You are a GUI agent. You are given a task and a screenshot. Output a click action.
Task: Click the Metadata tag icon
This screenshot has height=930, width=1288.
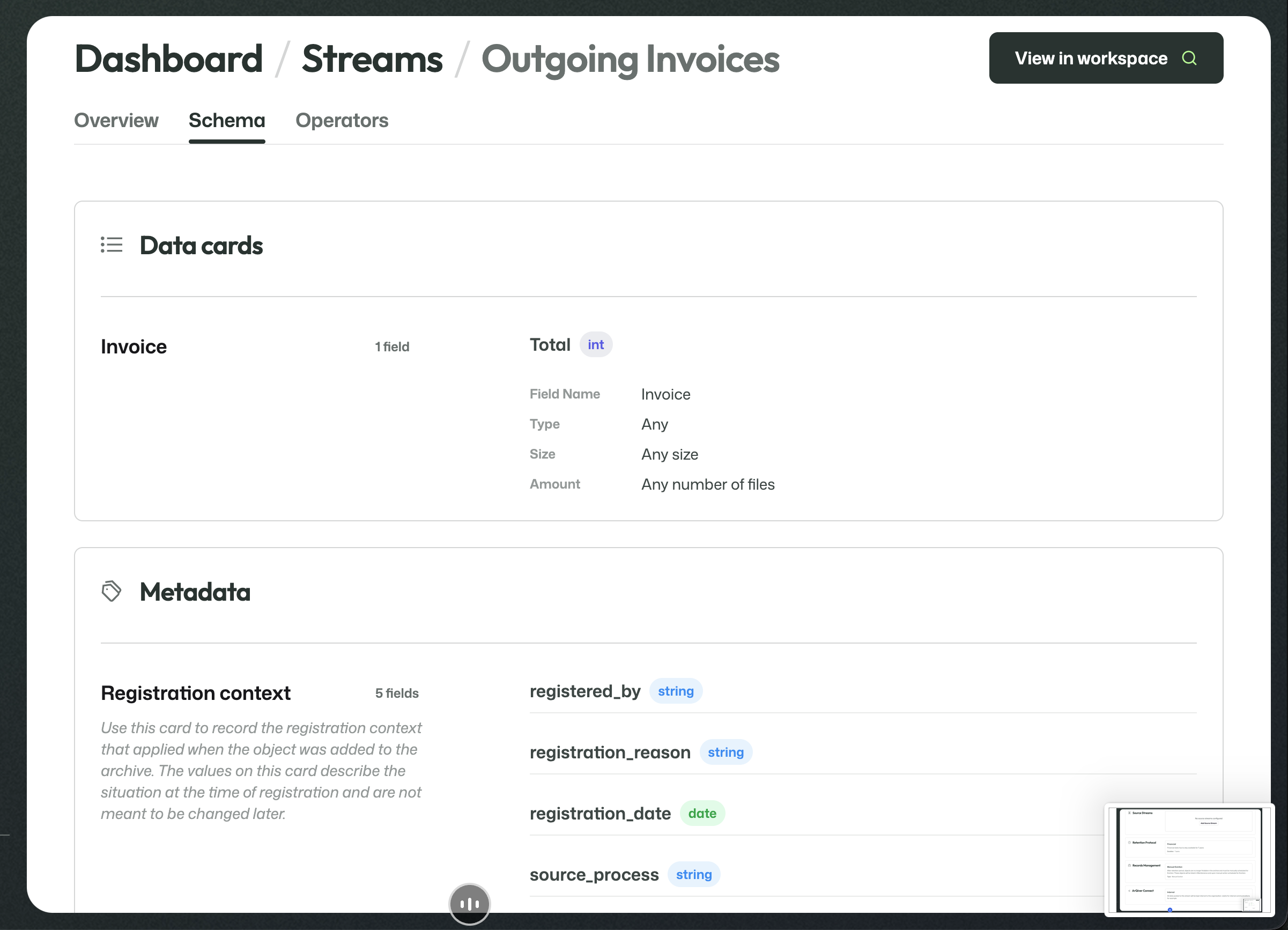(112, 591)
